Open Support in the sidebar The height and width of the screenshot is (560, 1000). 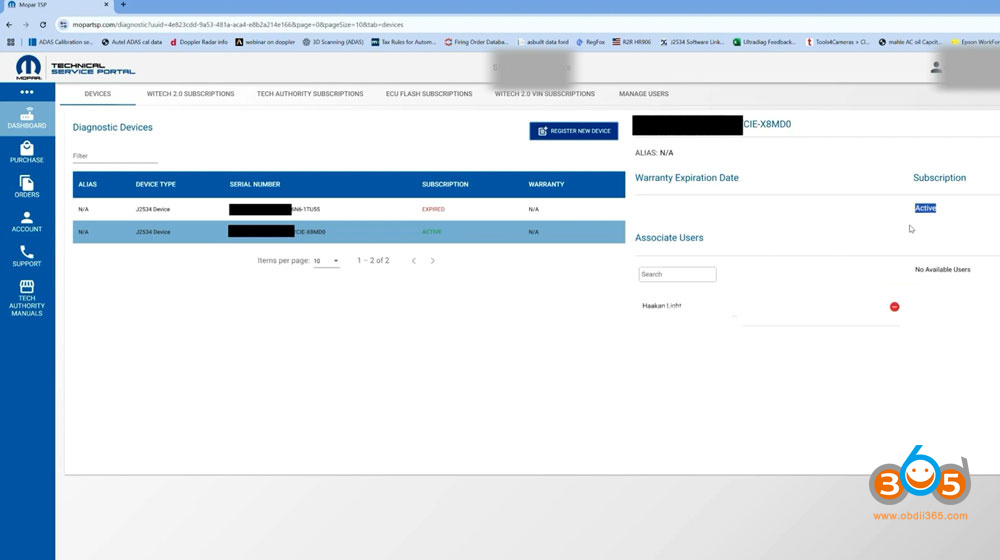(27, 256)
